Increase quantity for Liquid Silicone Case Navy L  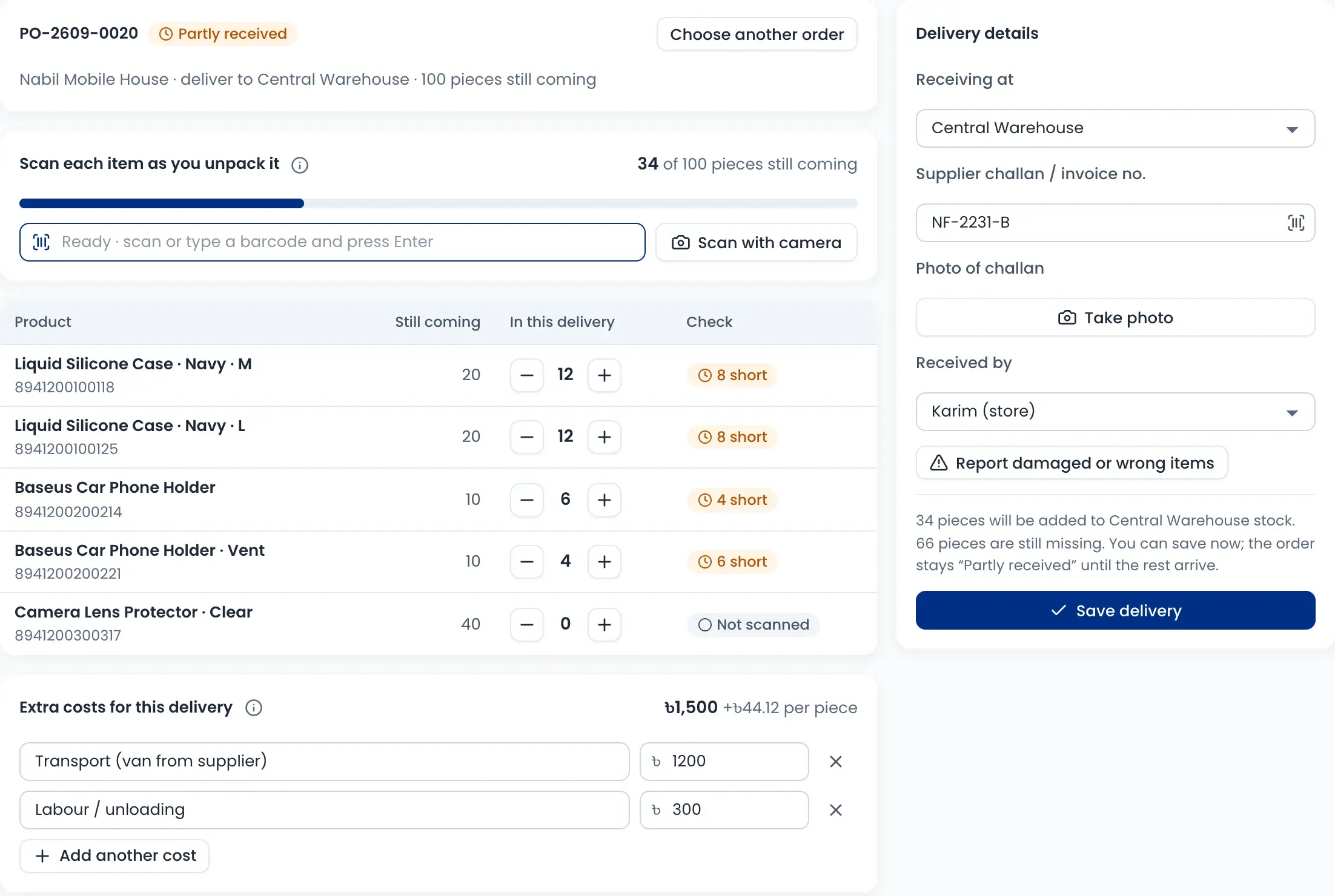tap(605, 437)
